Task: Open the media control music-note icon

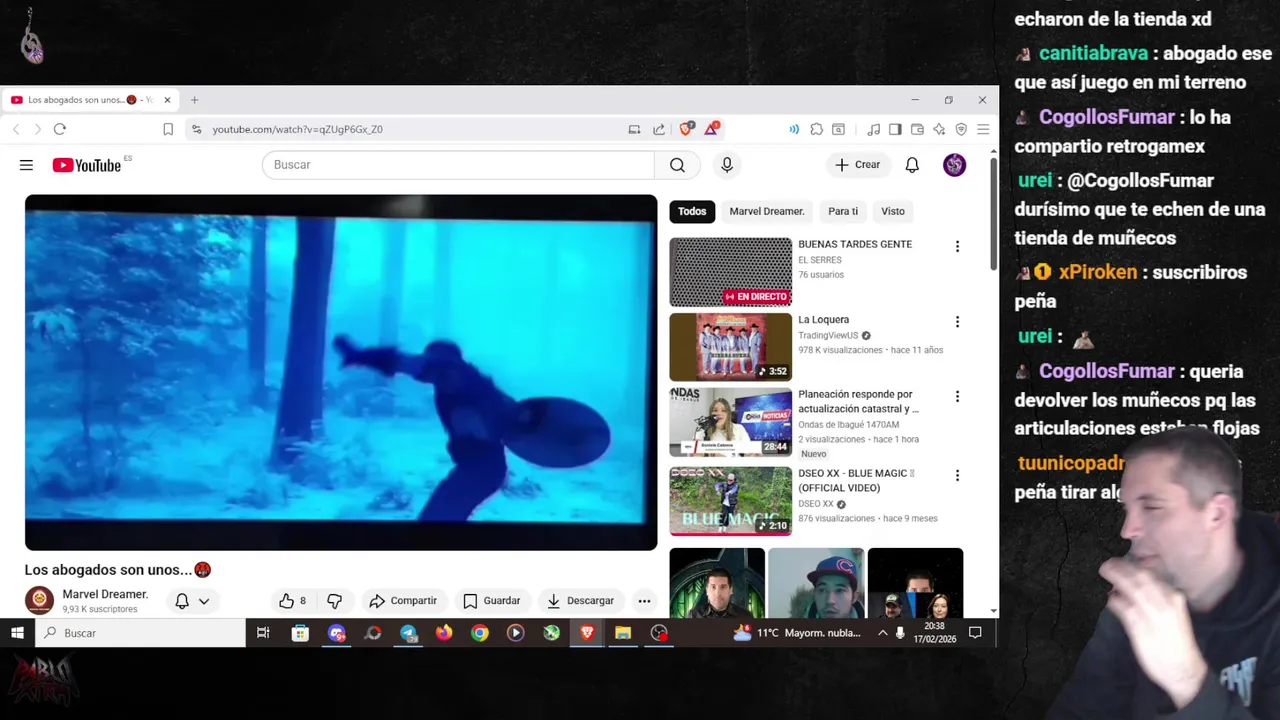Action: (x=873, y=129)
